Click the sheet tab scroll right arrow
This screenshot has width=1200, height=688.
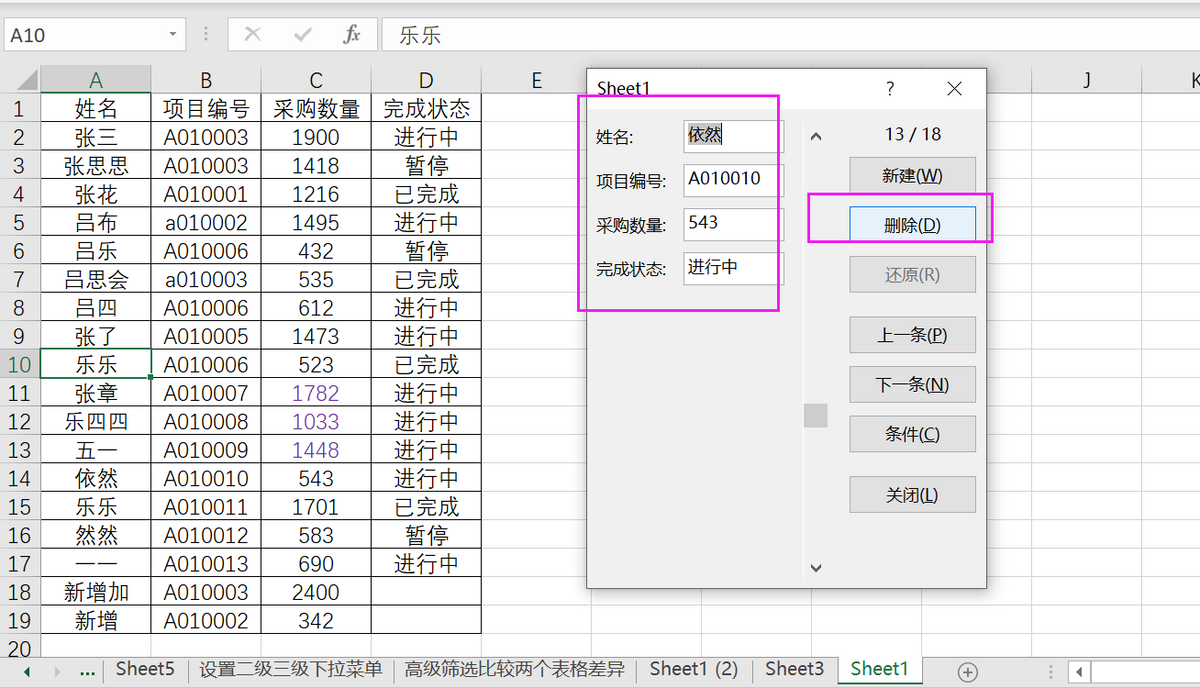[57, 670]
